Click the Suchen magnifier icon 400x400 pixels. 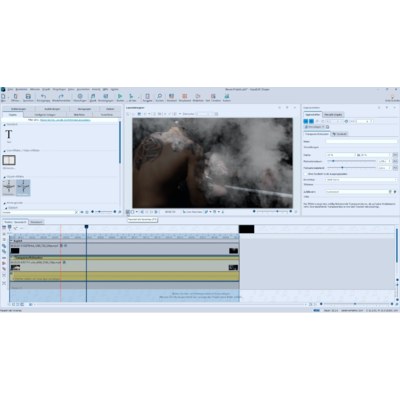(159, 96)
